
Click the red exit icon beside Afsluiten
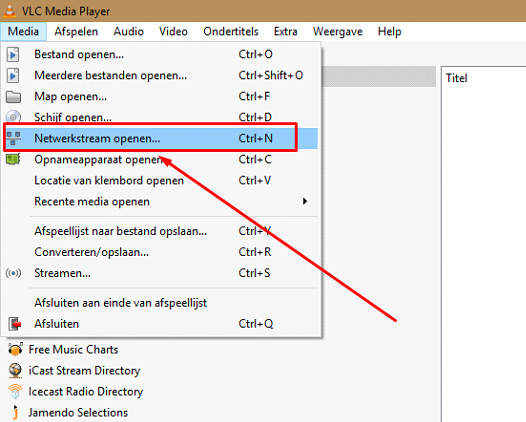(14, 324)
